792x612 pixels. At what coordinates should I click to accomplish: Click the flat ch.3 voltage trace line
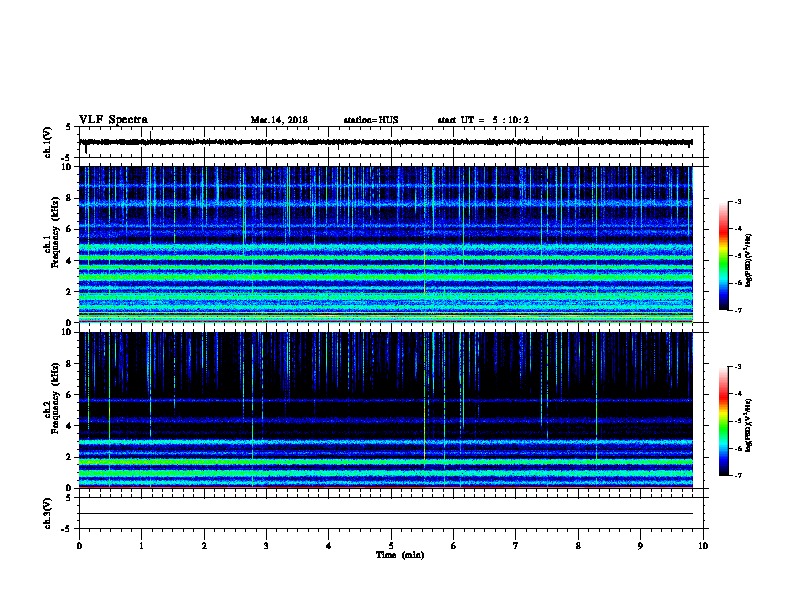(x=385, y=514)
